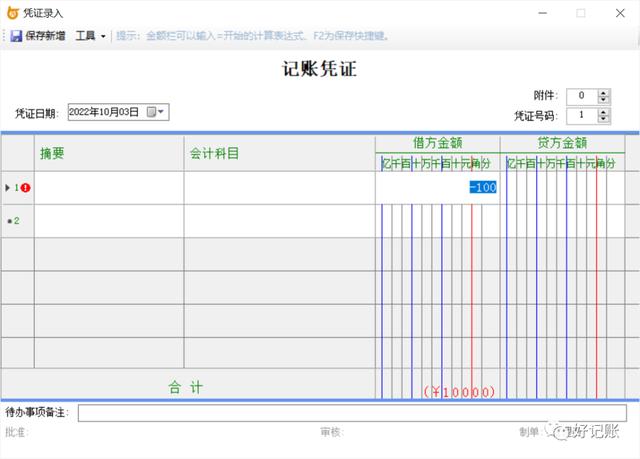The width and height of the screenshot is (640, 459).
Task: Click the 会计科目 cell in row 2
Action: pos(280,221)
